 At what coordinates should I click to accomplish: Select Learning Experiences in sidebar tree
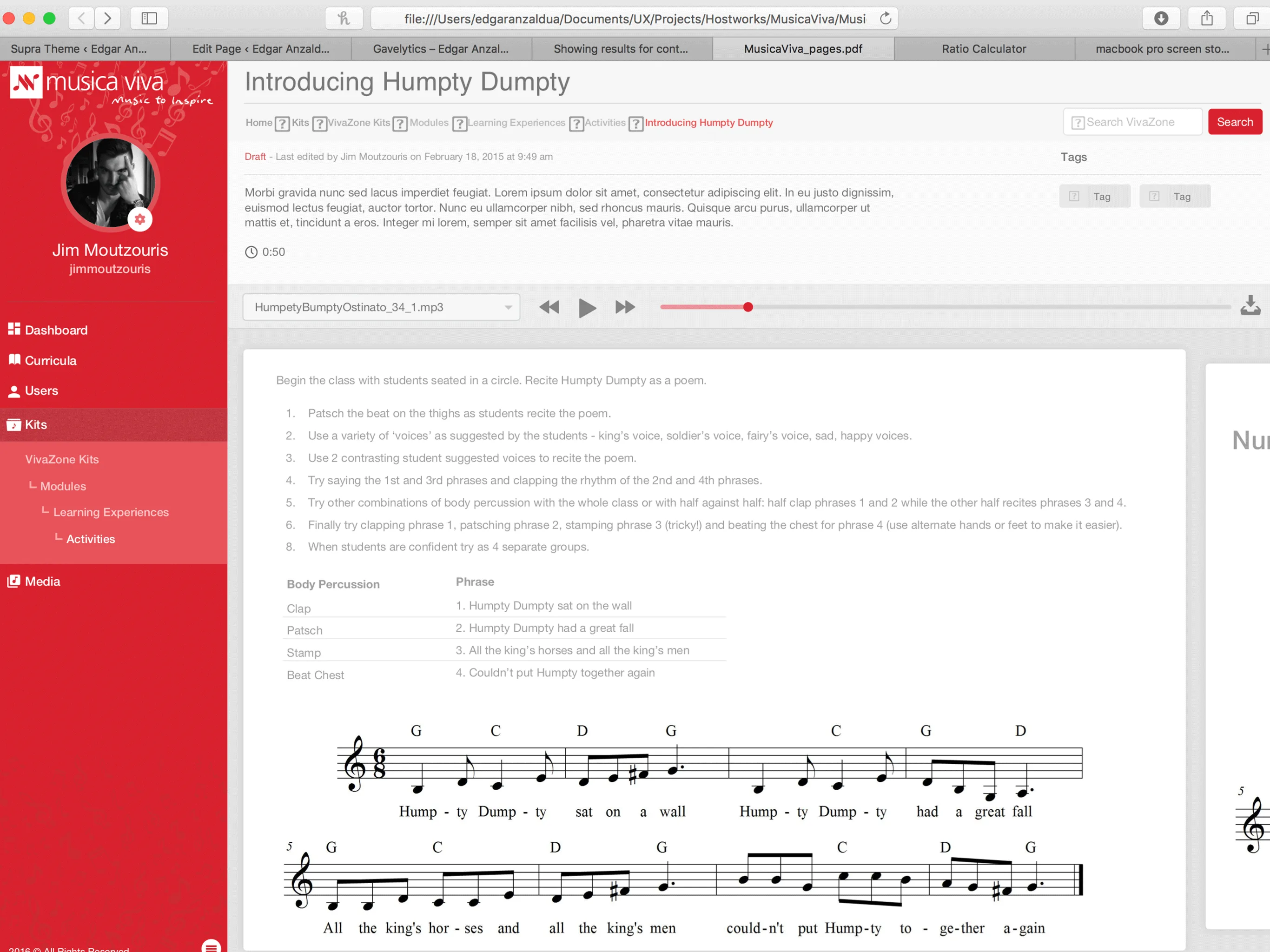[111, 512]
